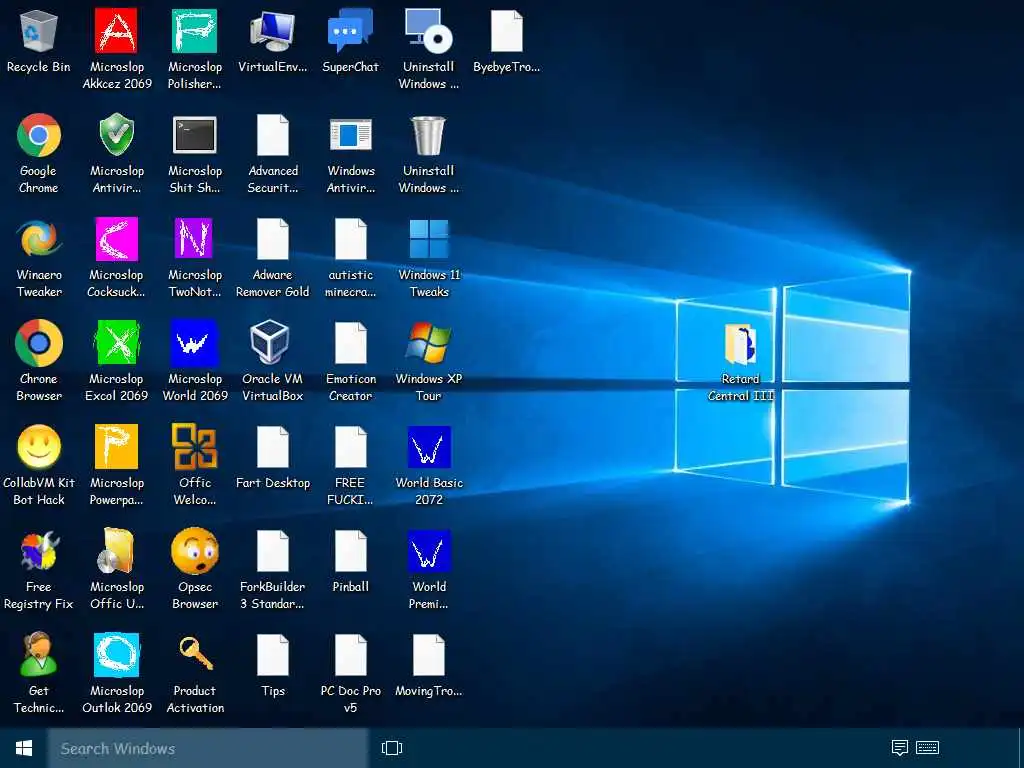Open the Action Center notifications icon
Viewport: 1024px width, 768px height.
click(x=900, y=747)
